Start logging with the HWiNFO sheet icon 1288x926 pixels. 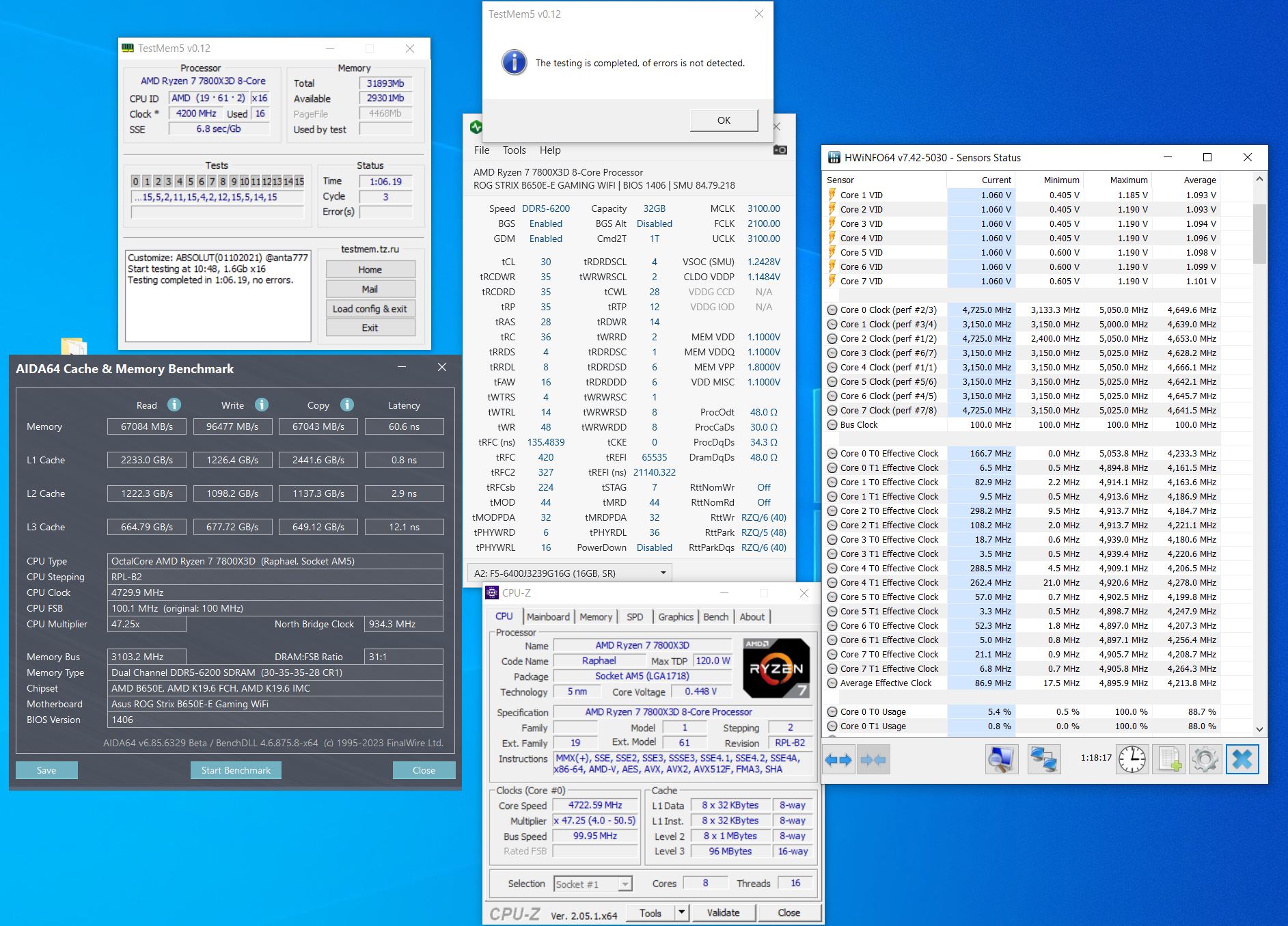click(x=1168, y=759)
